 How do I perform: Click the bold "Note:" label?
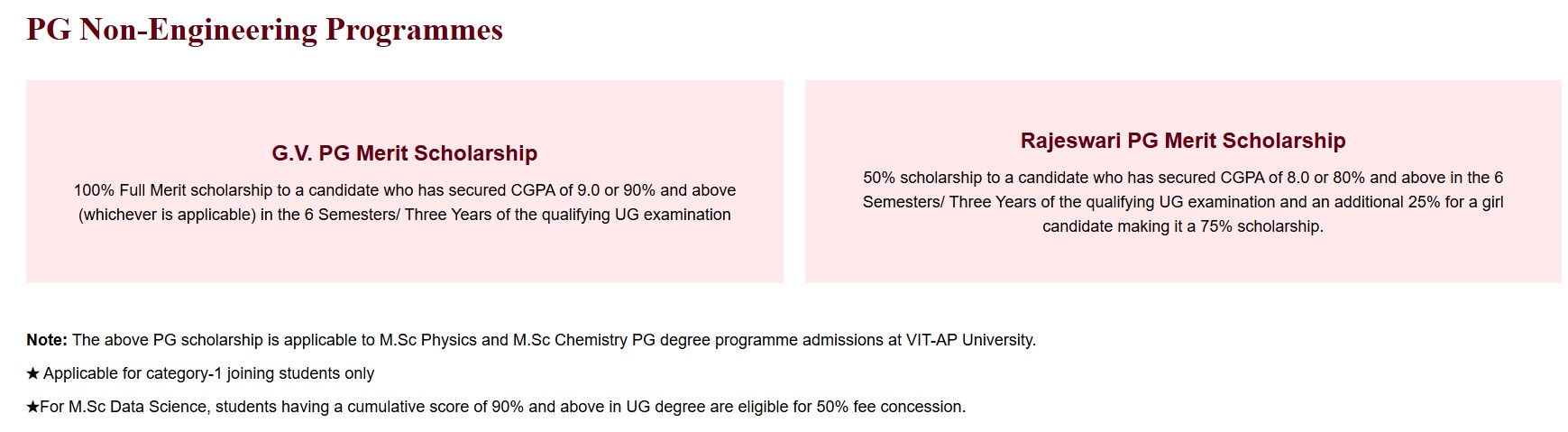(47, 340)
